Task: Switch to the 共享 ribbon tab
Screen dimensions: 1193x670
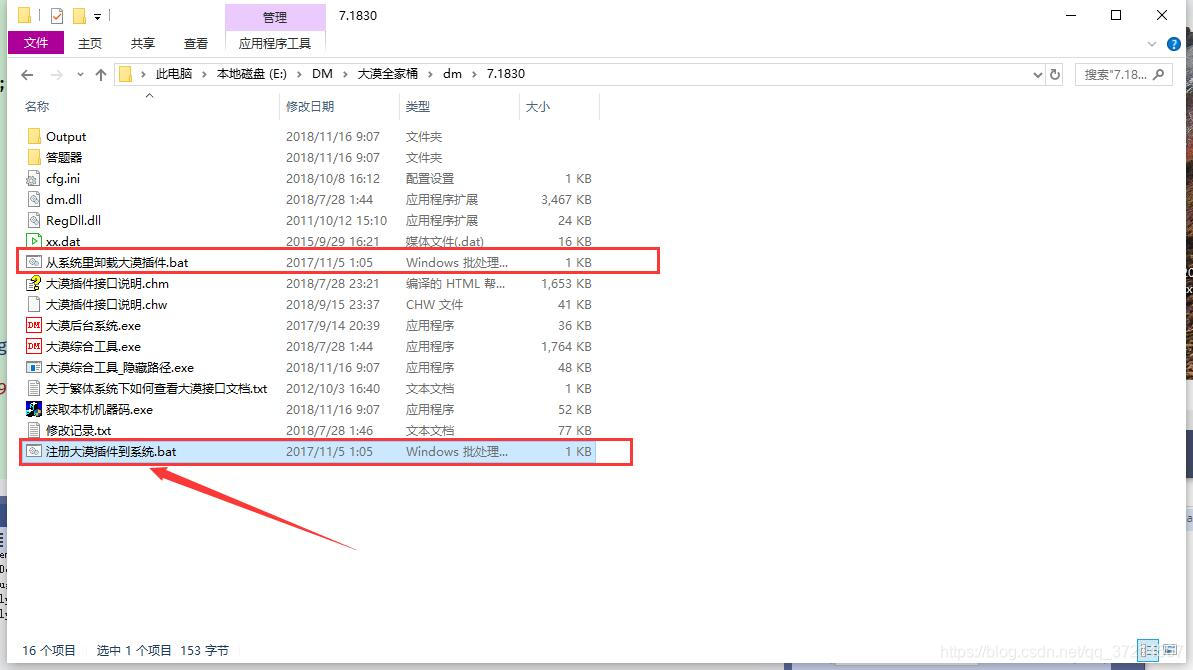Action: click(x=142, y=43)
